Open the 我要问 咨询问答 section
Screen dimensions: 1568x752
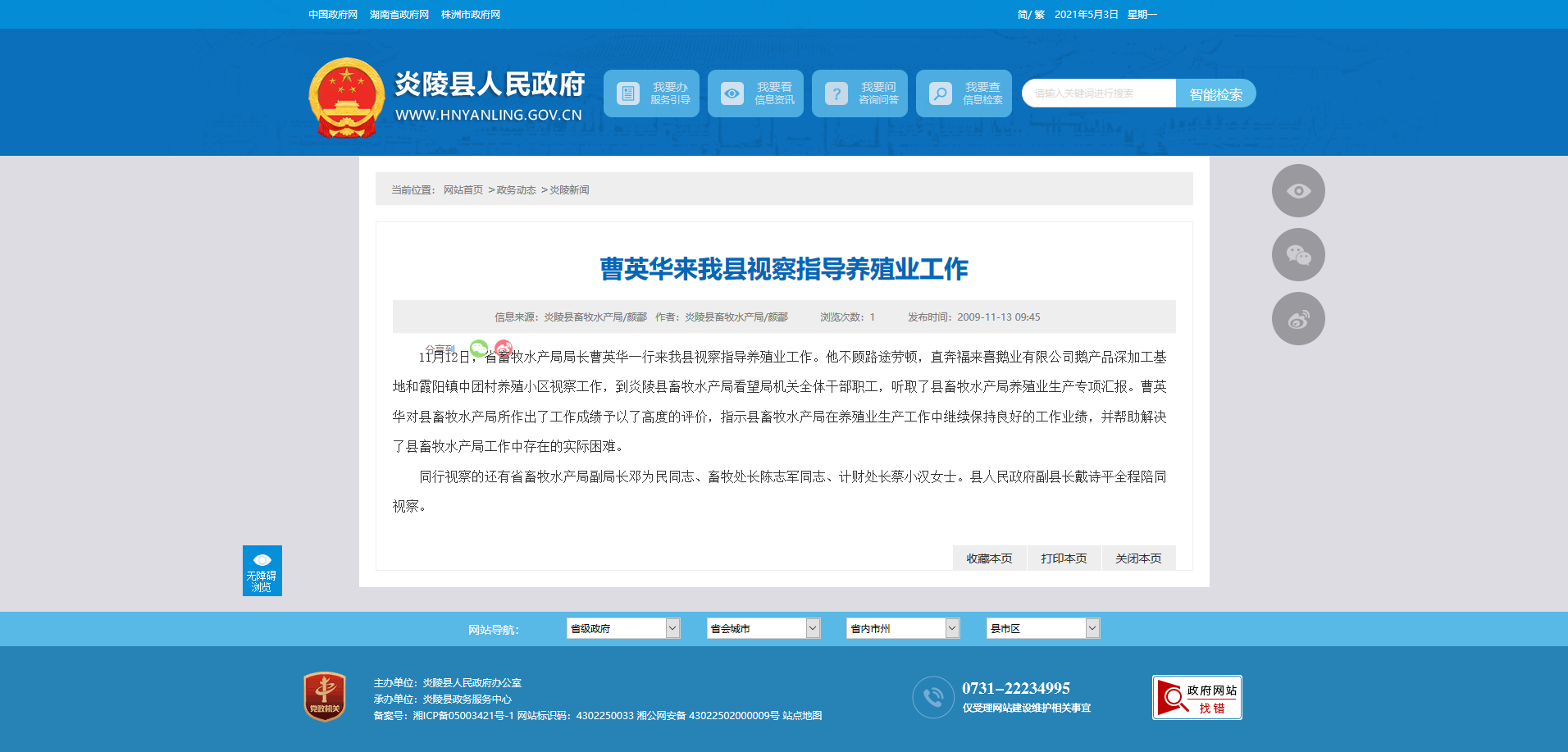tap(859, 93)
